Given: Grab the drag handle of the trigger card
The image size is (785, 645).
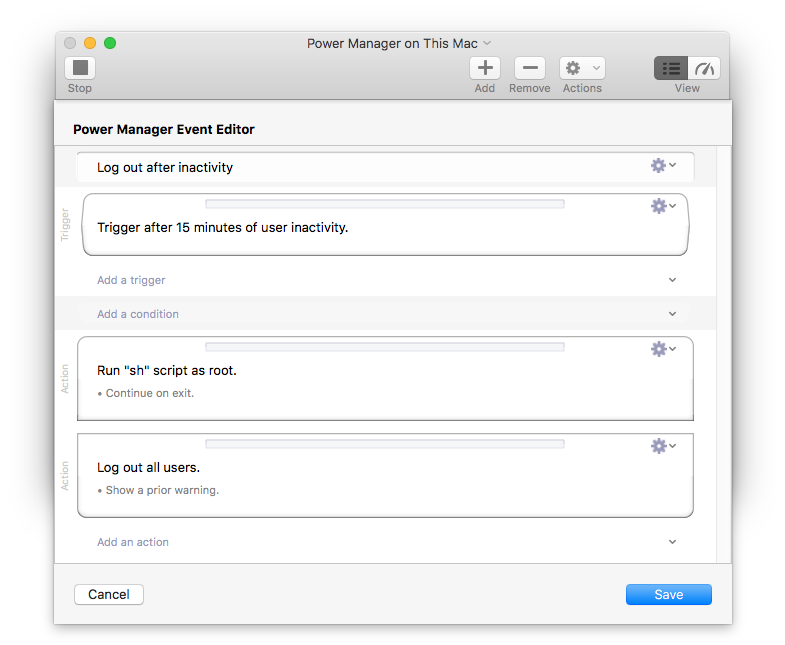Looking at the screenshot, I should coord(384,204).
